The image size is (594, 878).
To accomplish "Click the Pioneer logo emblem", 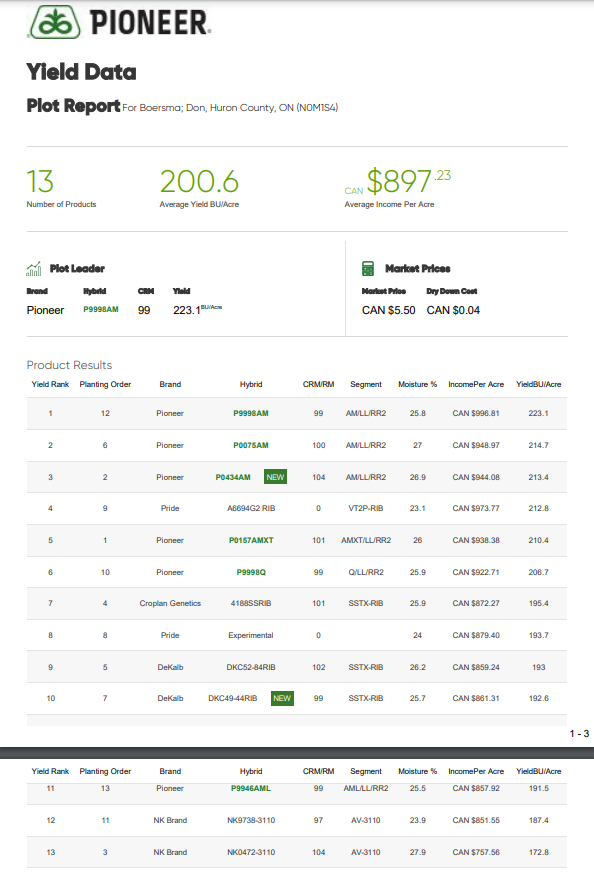I will click(55, 22).
